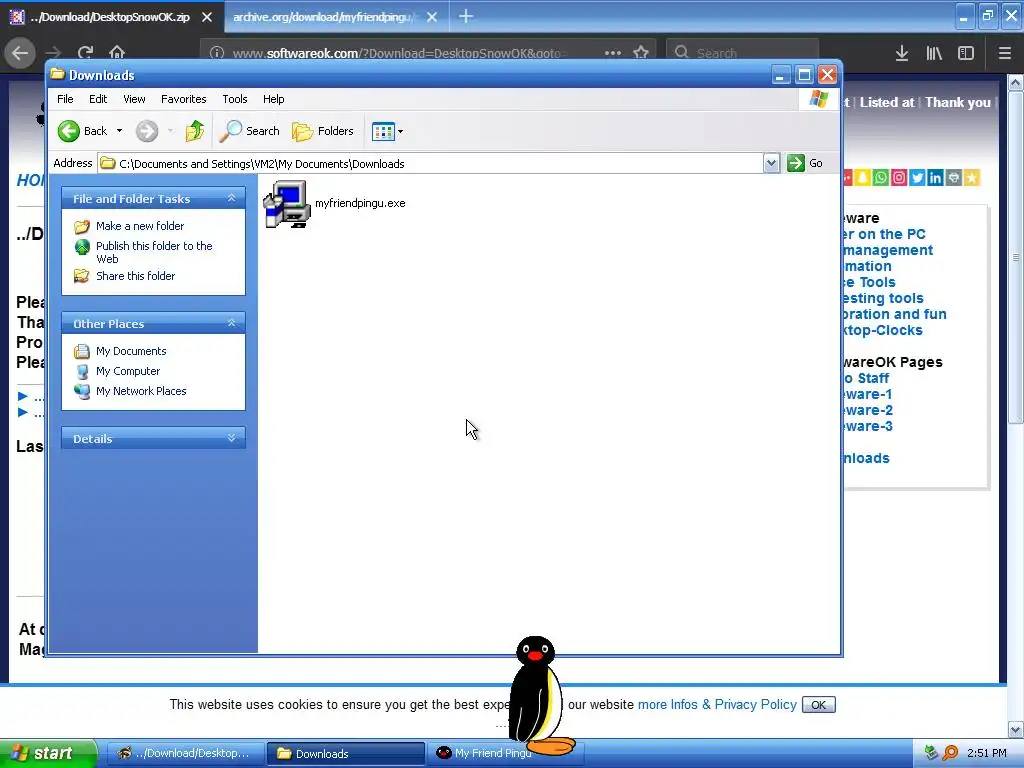Screen dimensions: 1024x768
Task: Click the browser Back button
Action: (x=20, y=52)
